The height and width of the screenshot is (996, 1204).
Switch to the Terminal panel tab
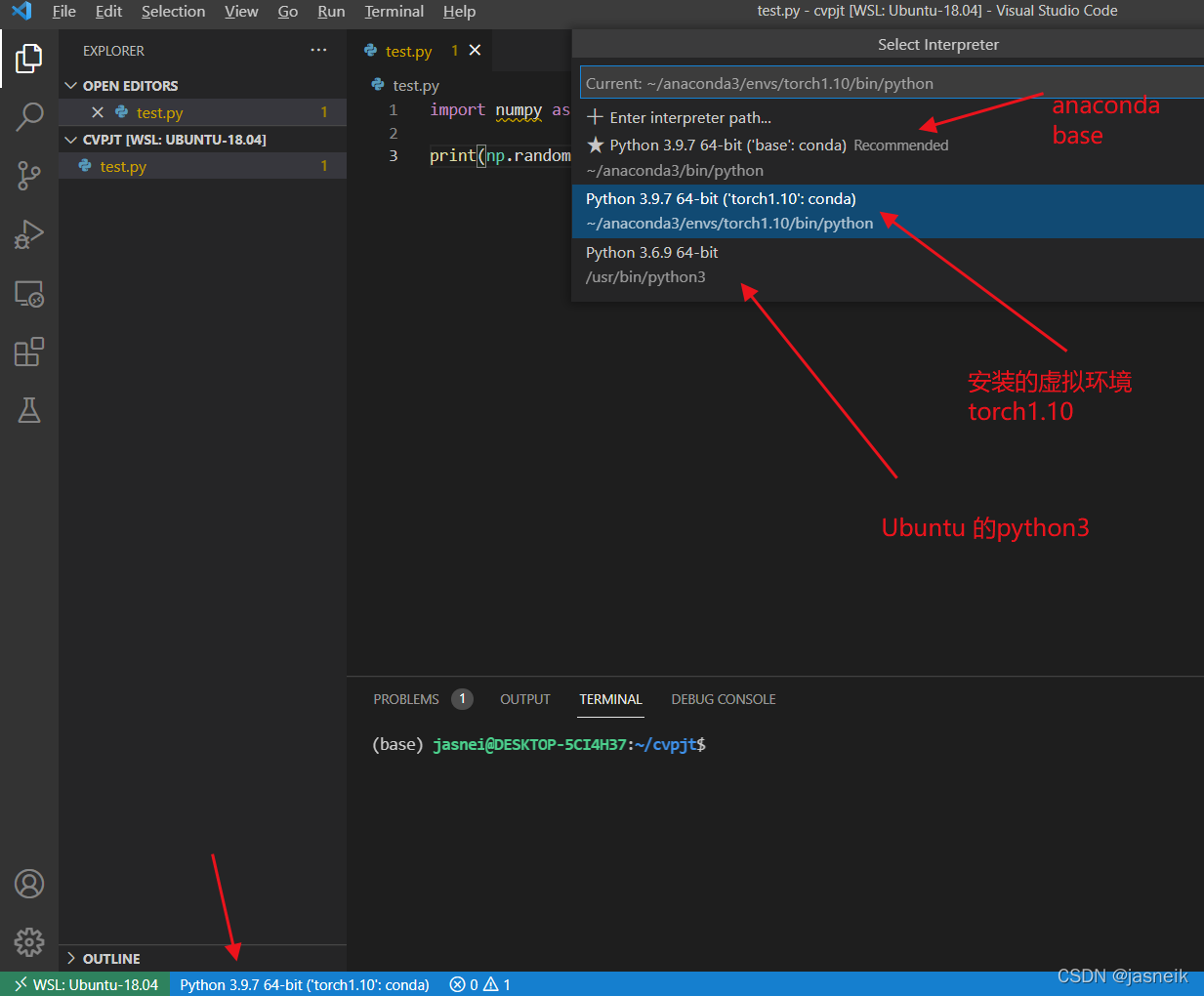(610, 699)
